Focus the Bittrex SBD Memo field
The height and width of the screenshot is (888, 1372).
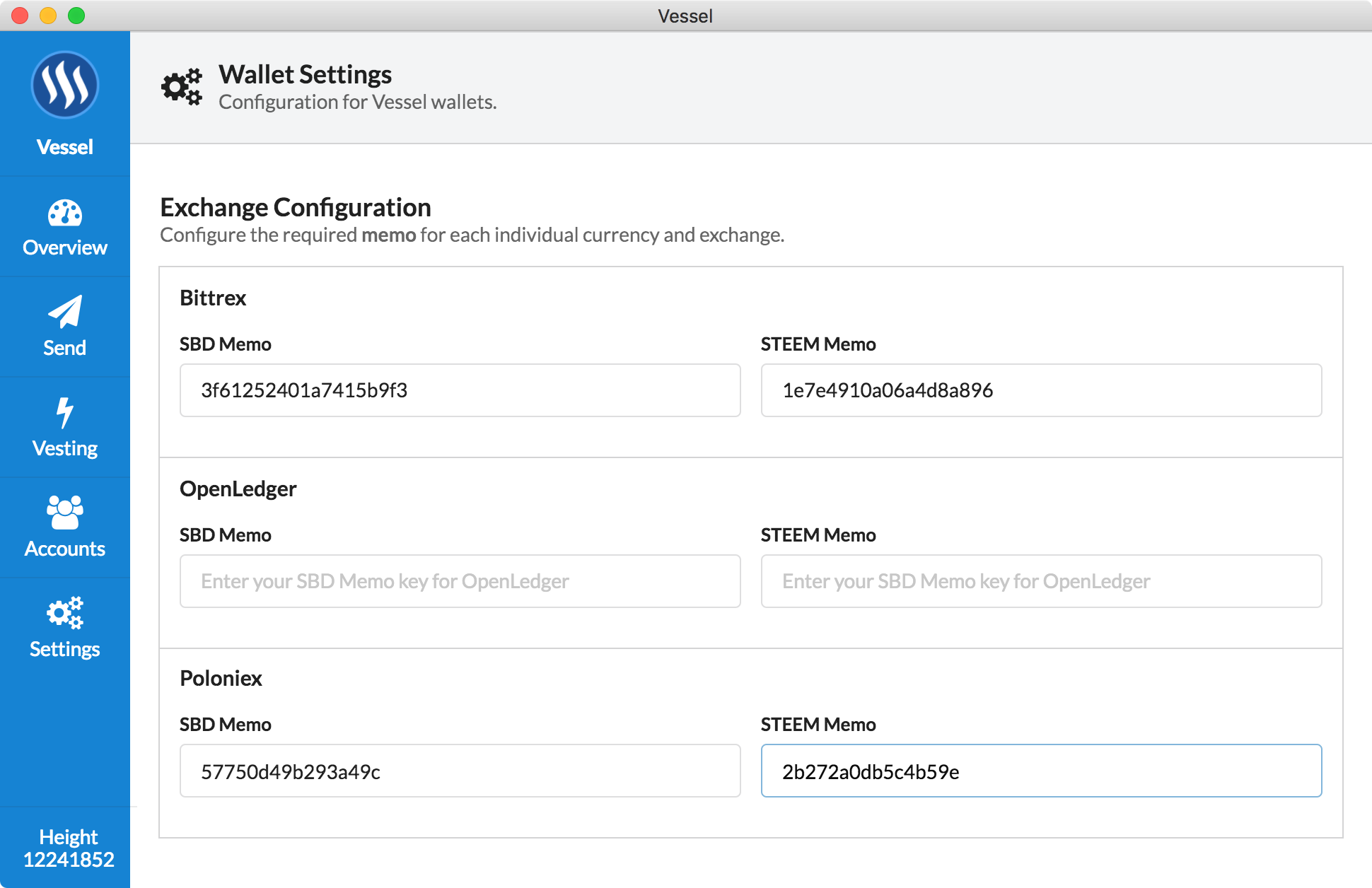(x=460, y=390)
